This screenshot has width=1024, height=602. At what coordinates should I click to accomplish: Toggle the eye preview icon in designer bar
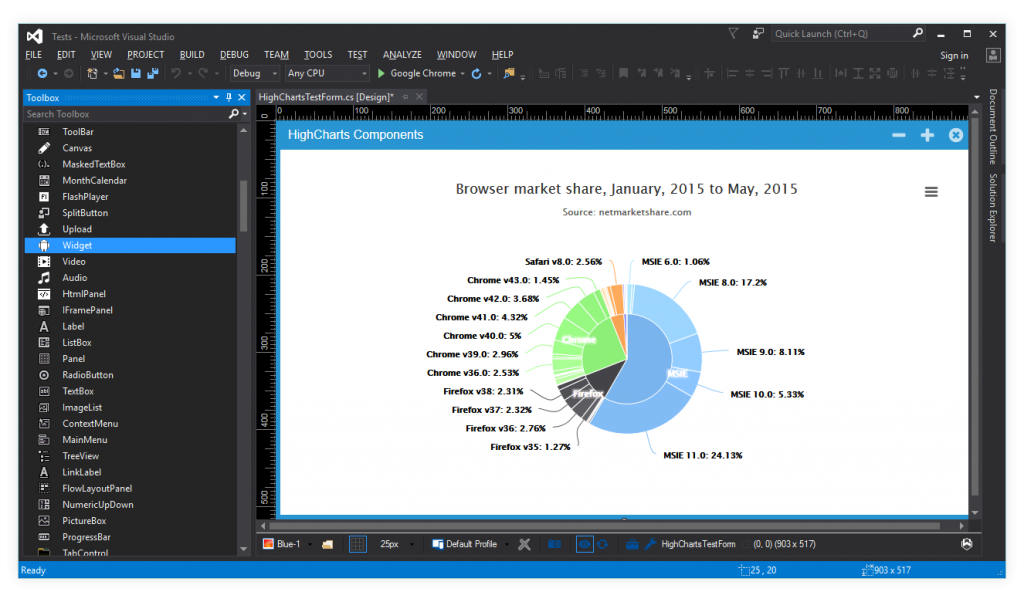(584, 544)
